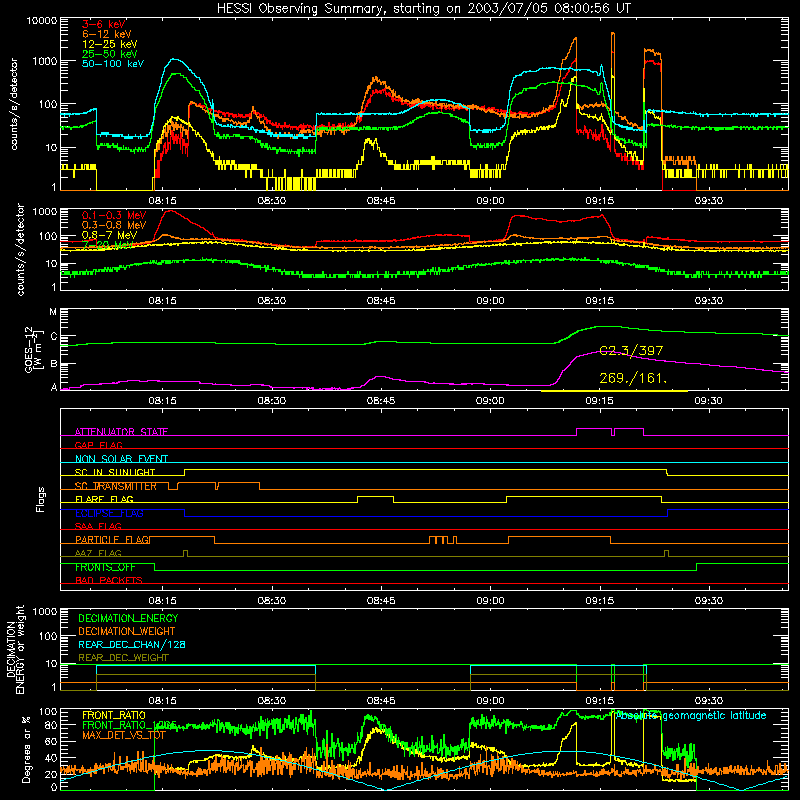Screen dimensions: 800x800
Task: Select the 6-12 keV legend label
Action: point(107,34)
